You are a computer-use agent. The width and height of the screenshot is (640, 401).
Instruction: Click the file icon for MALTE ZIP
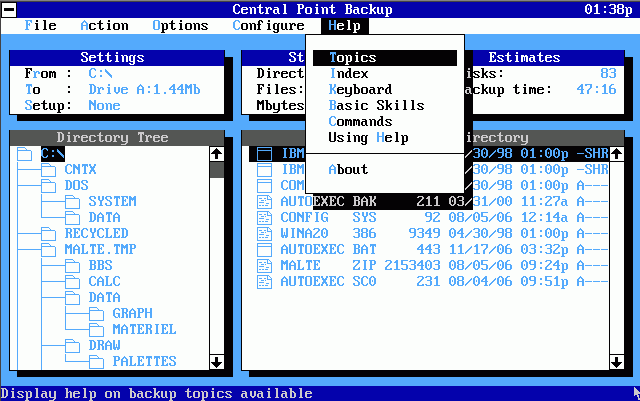click(264, 266)
